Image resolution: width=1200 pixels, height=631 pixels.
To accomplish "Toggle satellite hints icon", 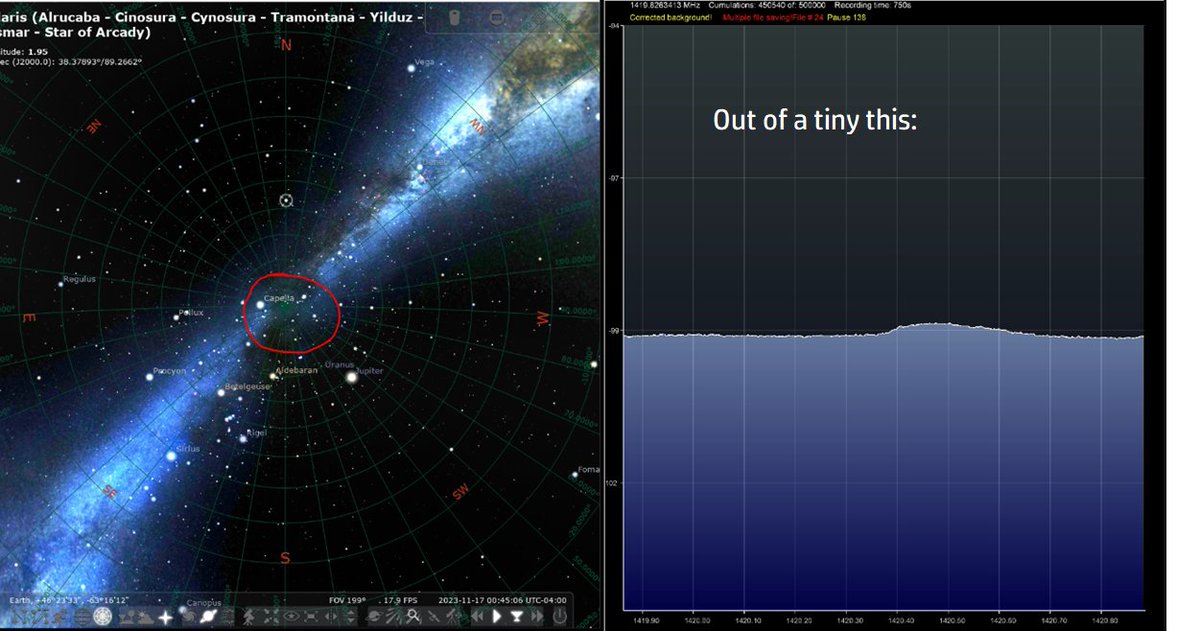I will 433,617.
